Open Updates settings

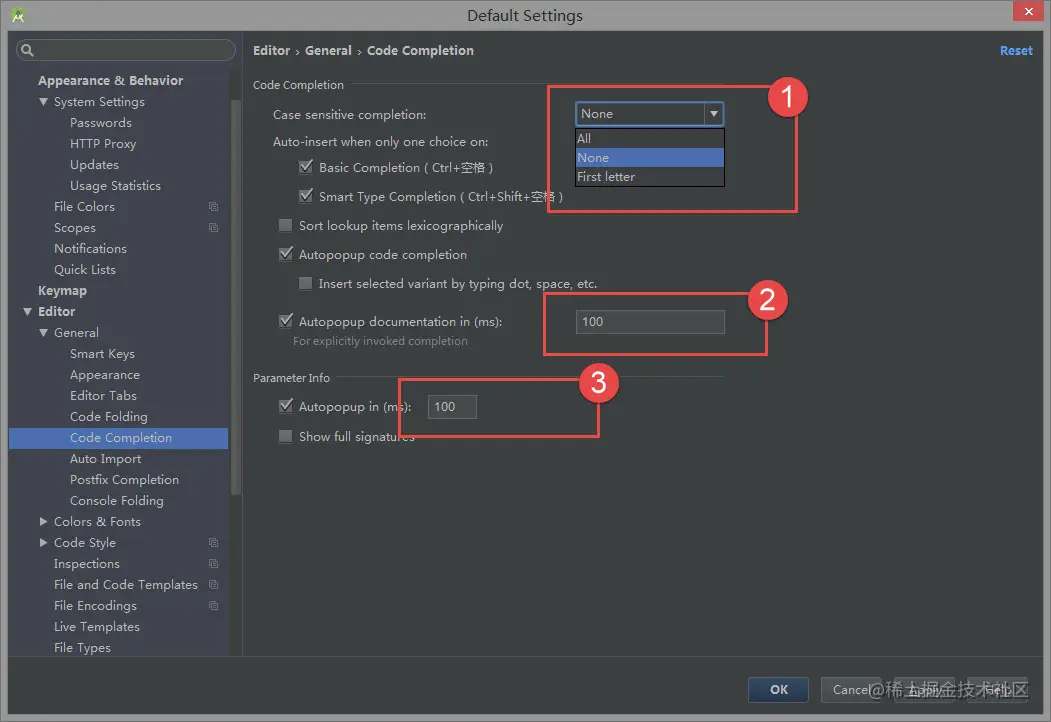[x=94, y=165]
